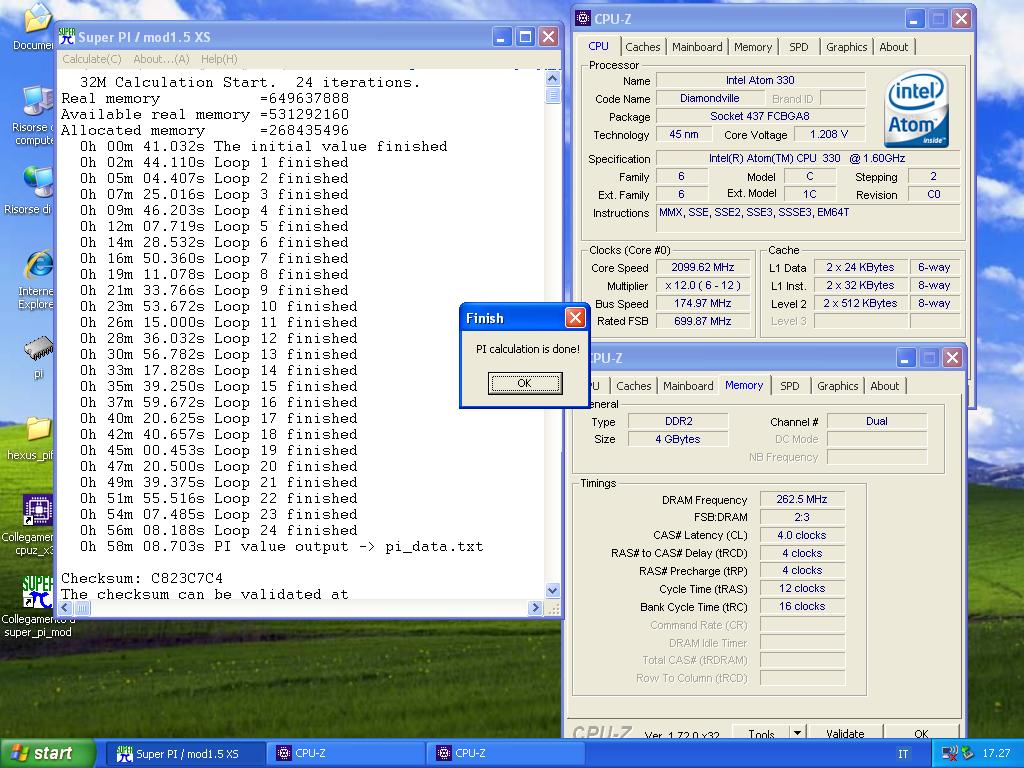Switch to Mainboard tab in upper CPU-Z
The height and width of the screenshot is (768, 1024).
point(697,47)
